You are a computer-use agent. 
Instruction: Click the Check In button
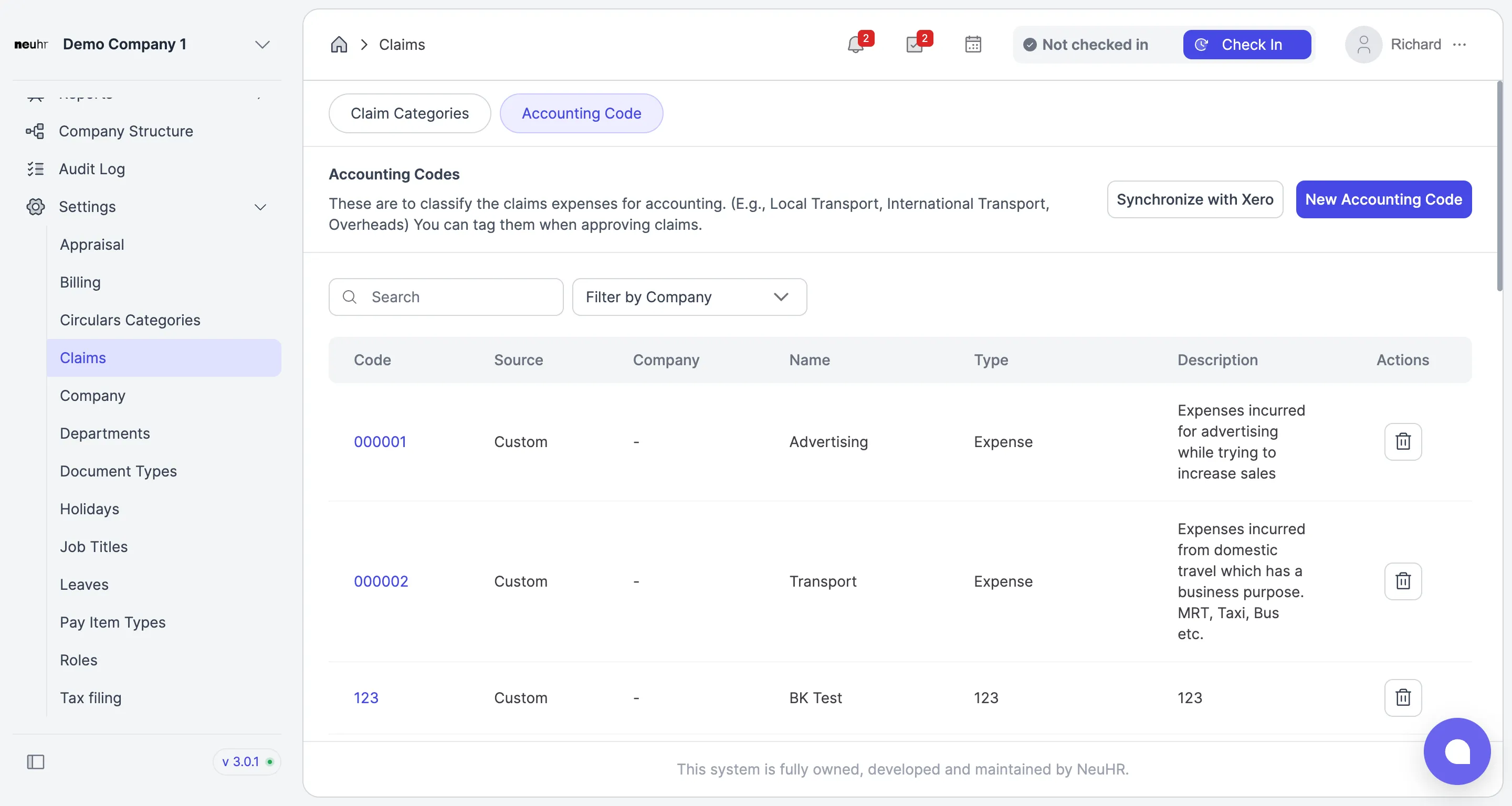1246,45
